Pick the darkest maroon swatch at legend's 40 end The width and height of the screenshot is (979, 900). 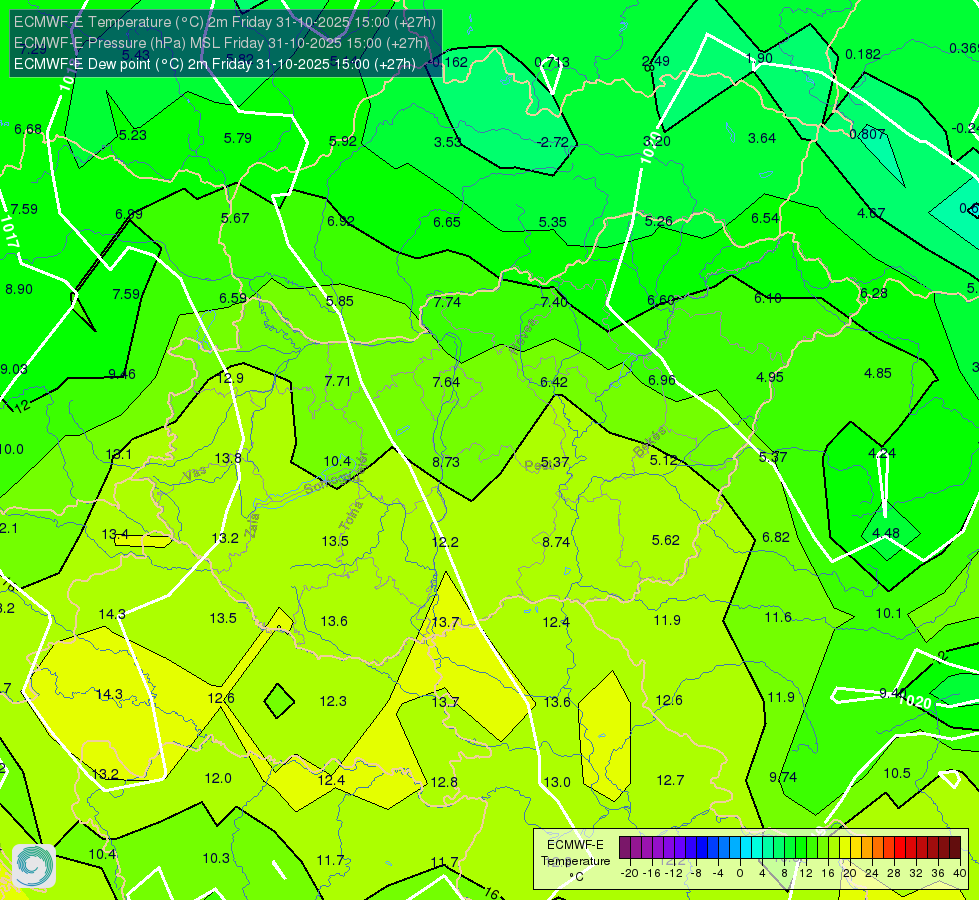[x=955, y=848]
